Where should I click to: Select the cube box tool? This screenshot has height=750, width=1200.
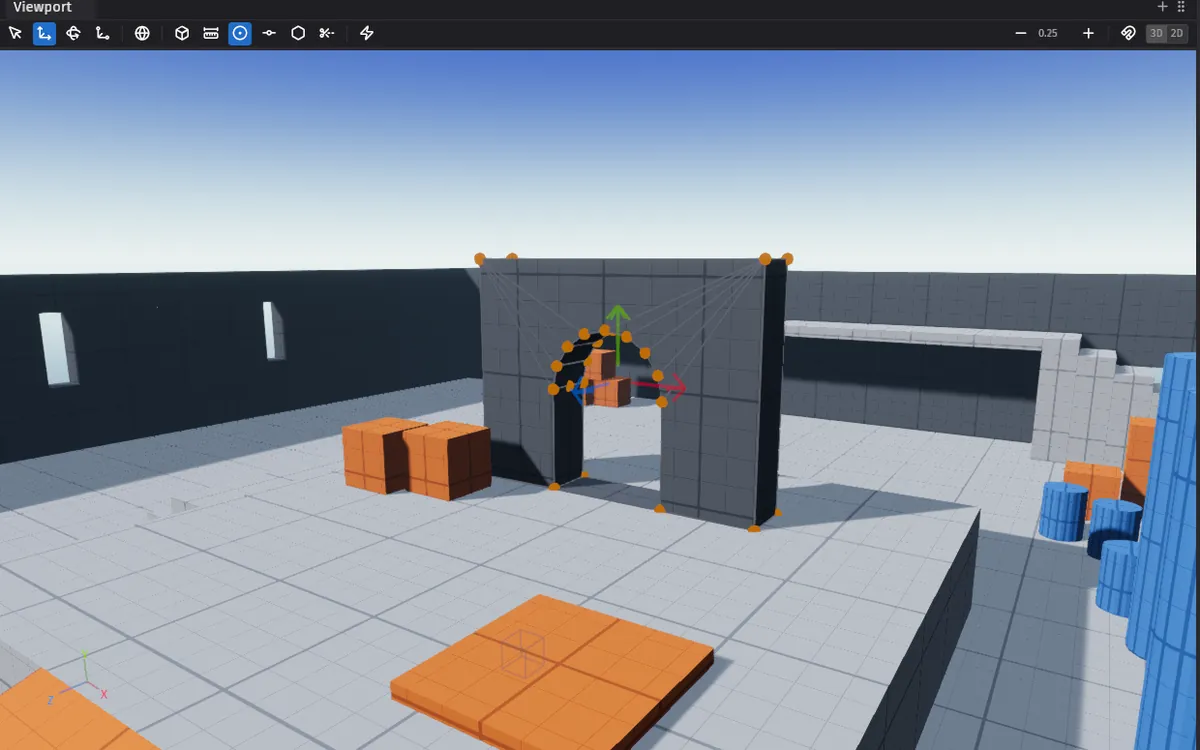(182, 33)
